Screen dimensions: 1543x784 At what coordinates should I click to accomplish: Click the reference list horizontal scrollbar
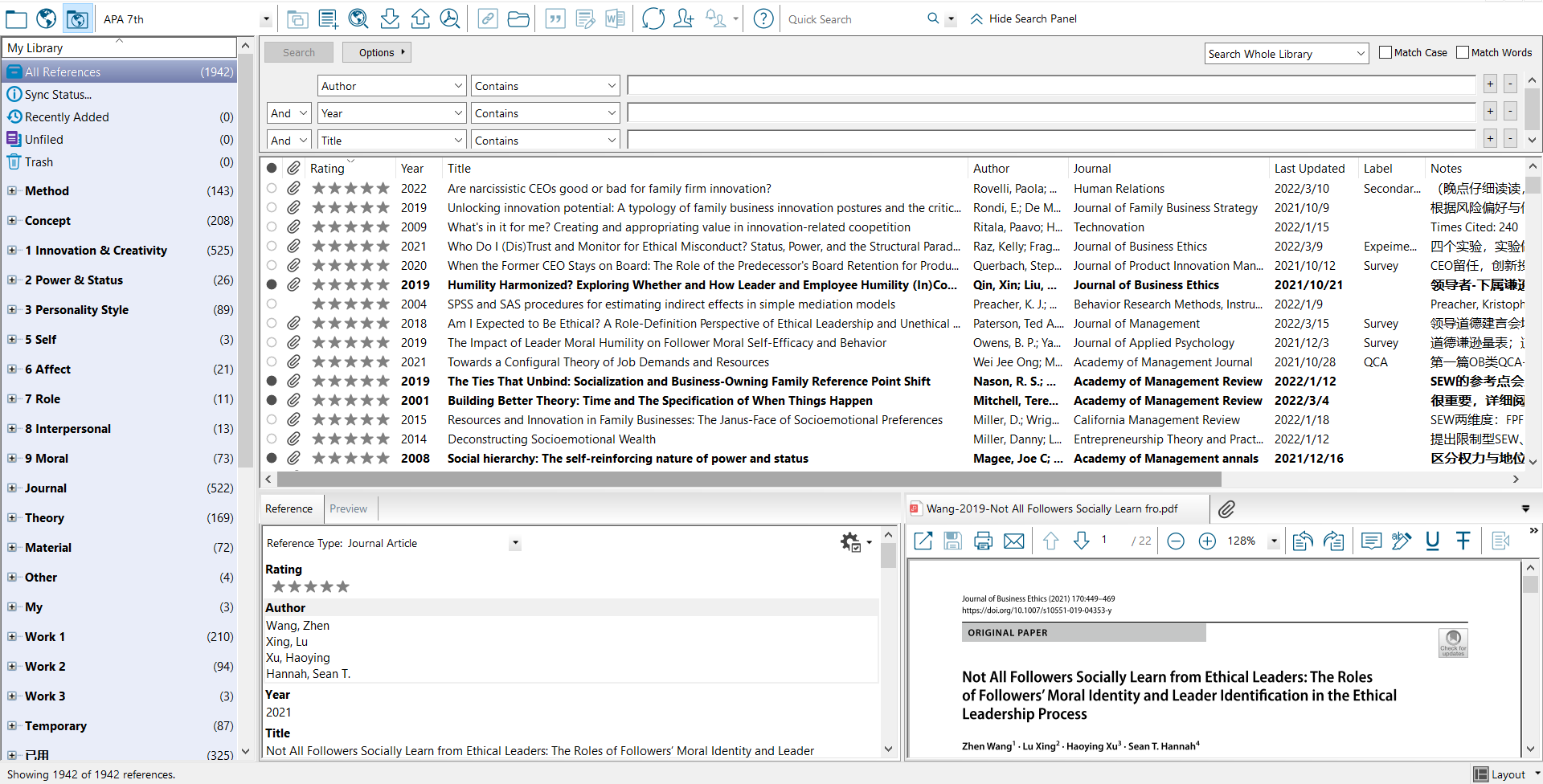click(749, 479)
